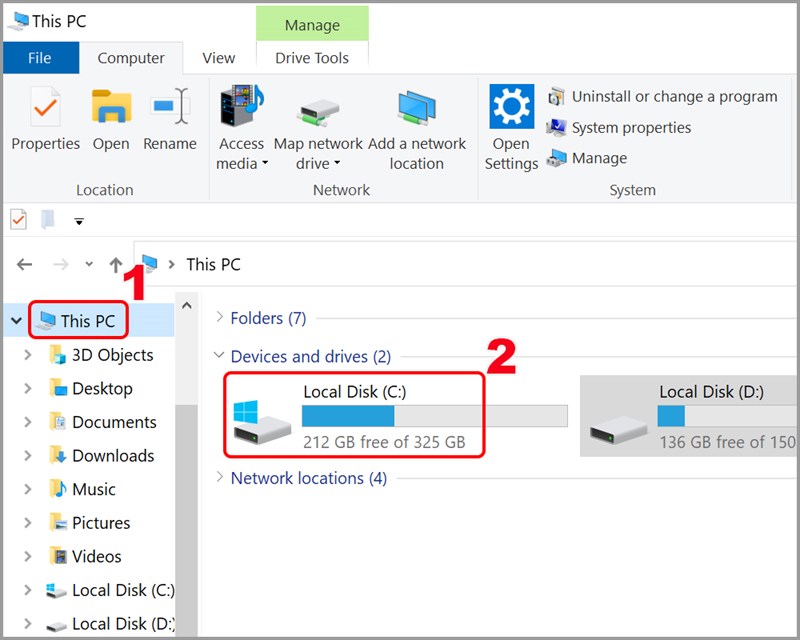Click the Local Disk (D:) usage bar
The width and height of the screenshot is (800, 640).
pyautogui.click(x=727, y=416)
